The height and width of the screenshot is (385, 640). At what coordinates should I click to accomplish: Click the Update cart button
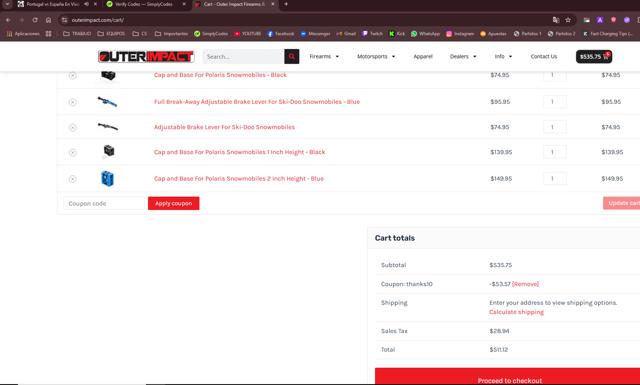click(622, 203)
